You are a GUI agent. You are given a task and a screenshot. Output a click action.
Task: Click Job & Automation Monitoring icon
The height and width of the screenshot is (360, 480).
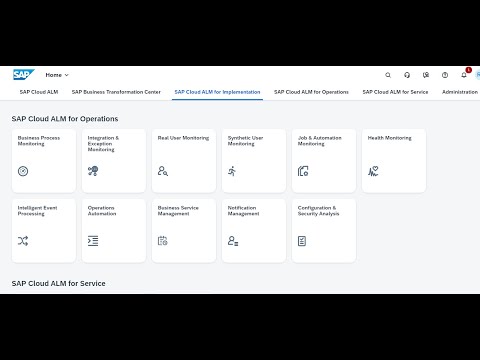click(x=303, y=171)
